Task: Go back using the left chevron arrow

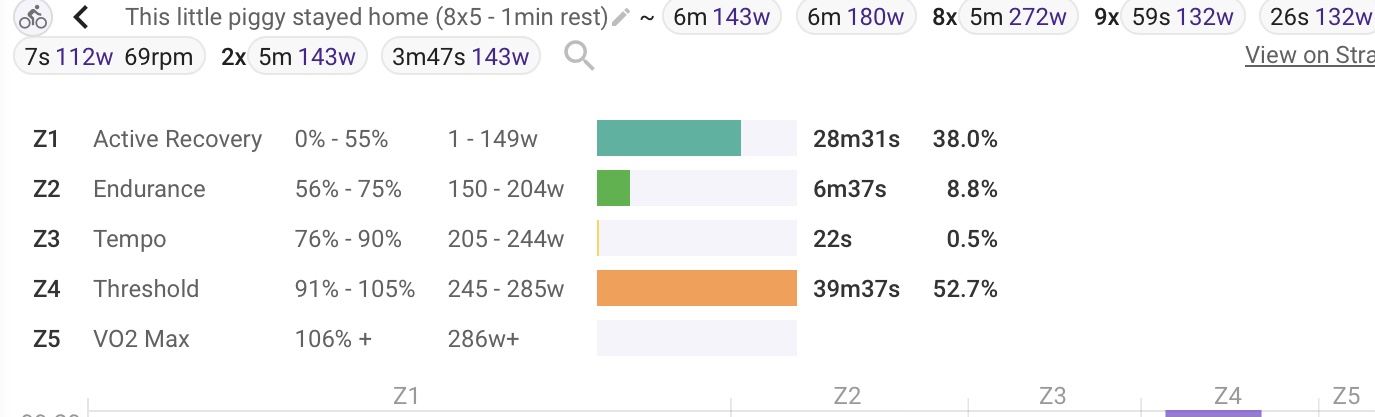Action: pos(81,17)
